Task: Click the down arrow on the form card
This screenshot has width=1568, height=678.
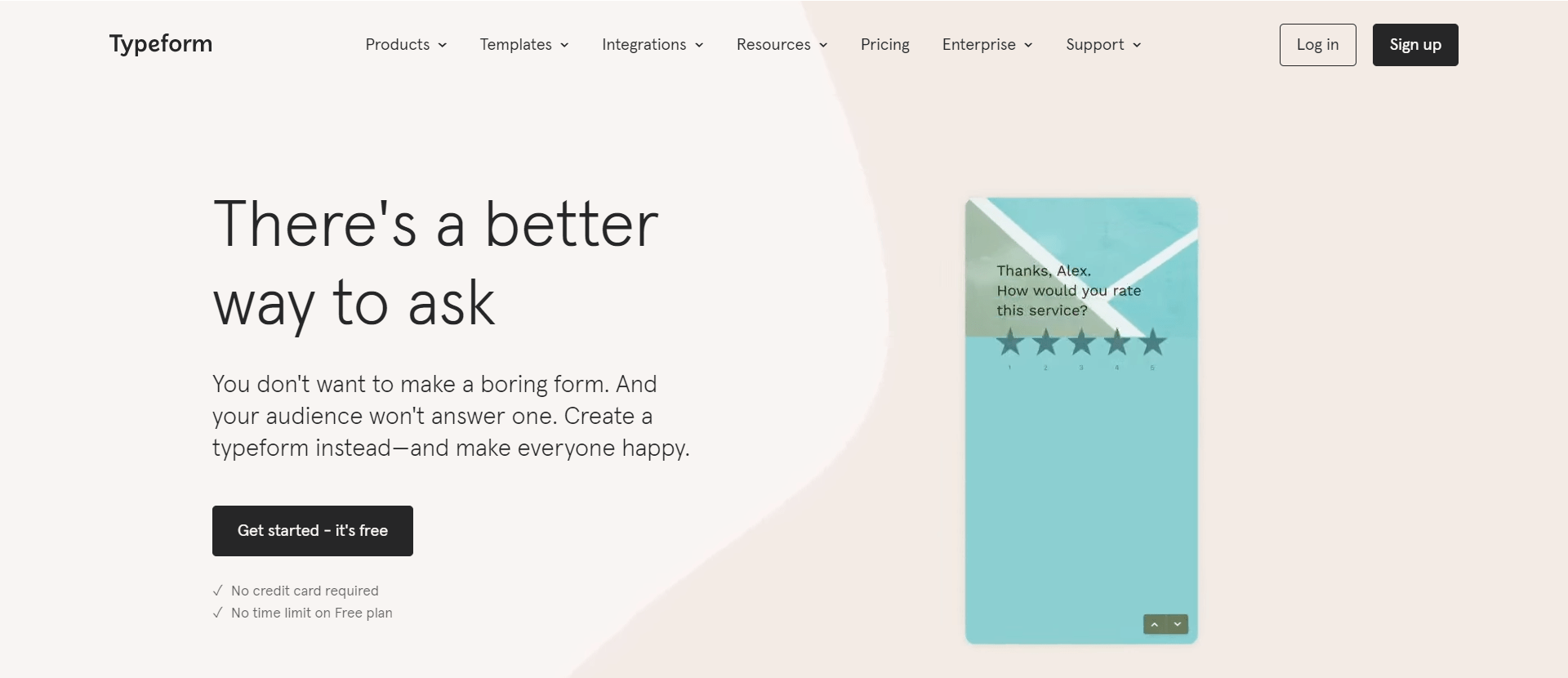Action: [x=1176, y=623]
